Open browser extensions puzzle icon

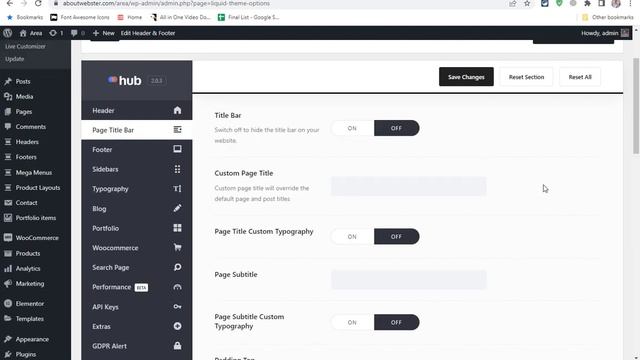pyautogui.click(x=587, y=3)
